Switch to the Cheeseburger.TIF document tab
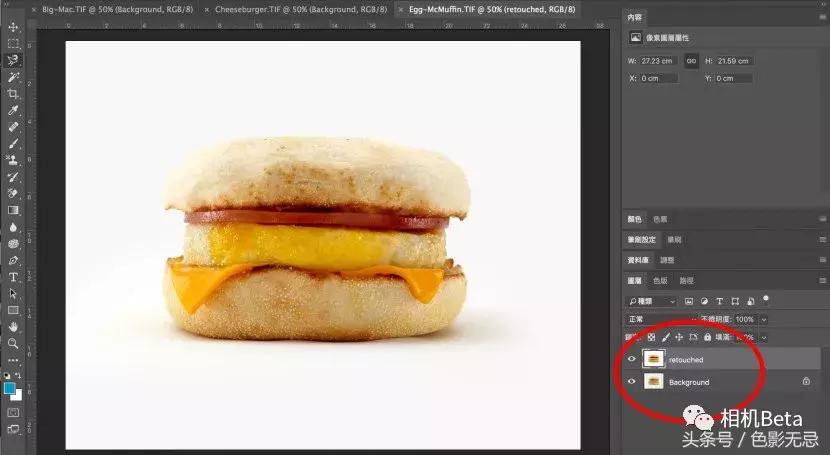830x455 pixels. (x=301, y=10)
